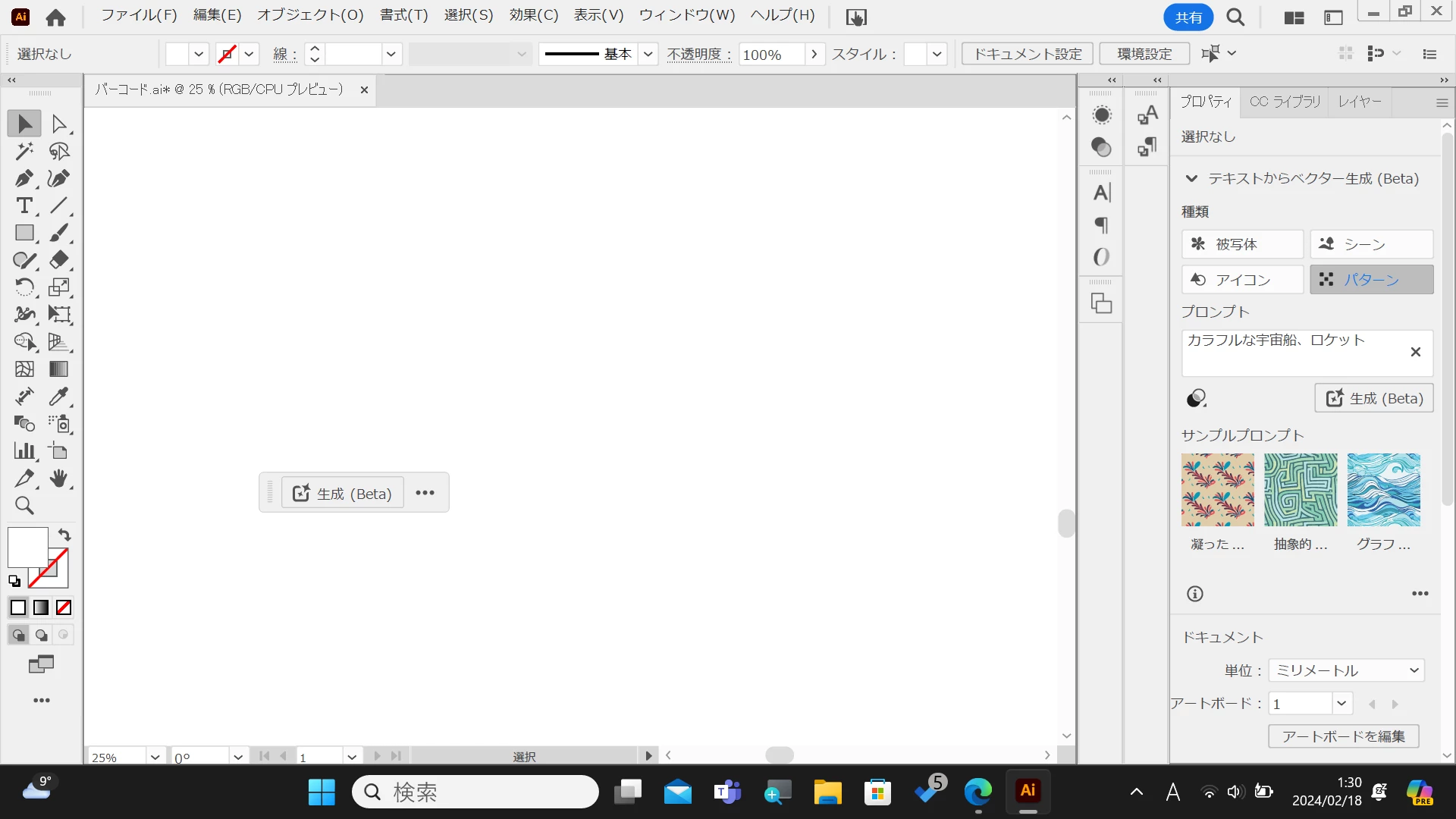Select the Pen tool
Screen dimensions: 1456x819
tap(24, 178)
